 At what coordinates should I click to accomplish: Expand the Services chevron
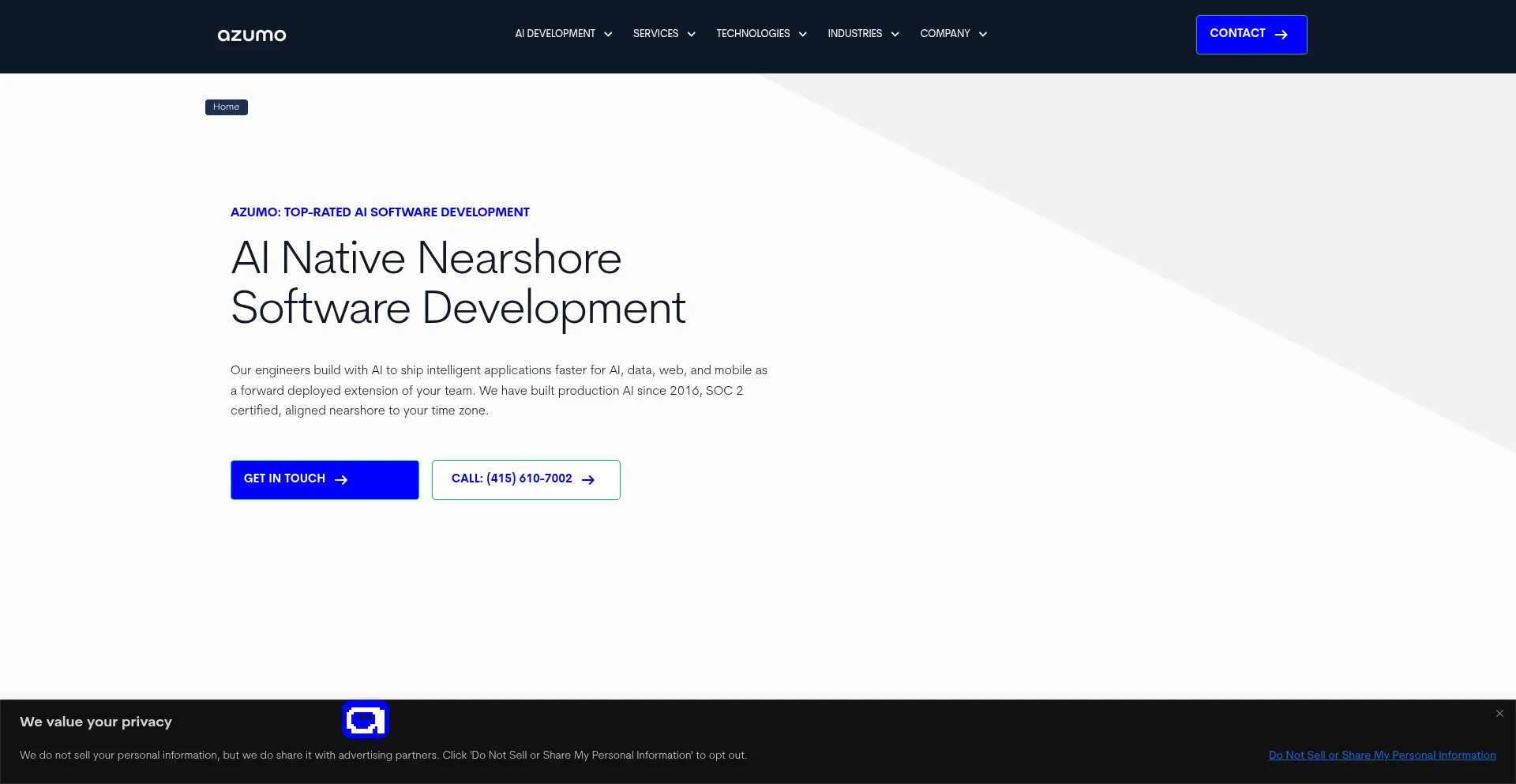click(692, 34)
